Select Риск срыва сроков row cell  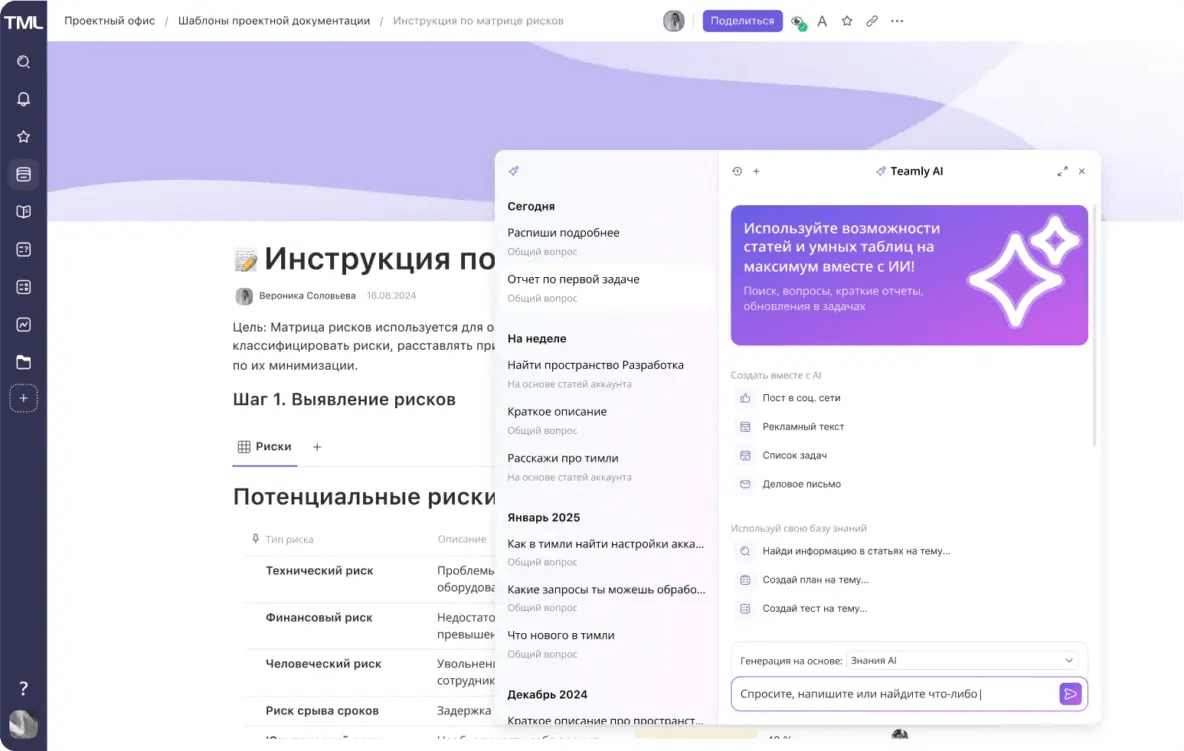322,710
